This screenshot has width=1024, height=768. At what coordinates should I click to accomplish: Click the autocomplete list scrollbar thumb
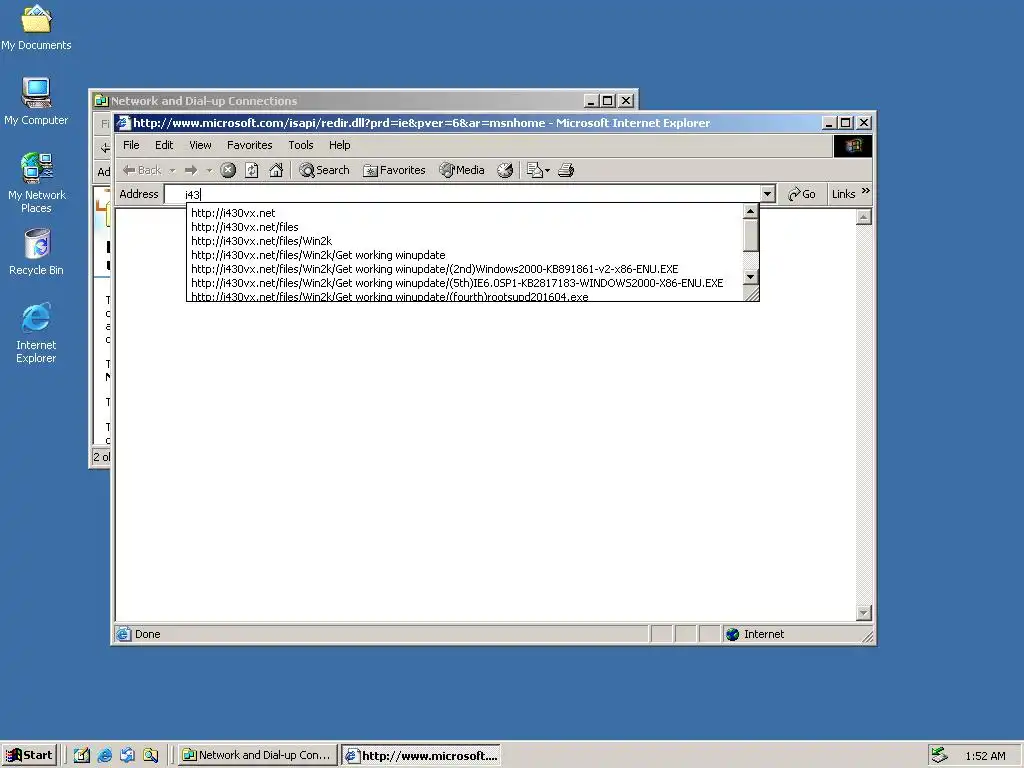pyautogui.click(x=750, y=235)
